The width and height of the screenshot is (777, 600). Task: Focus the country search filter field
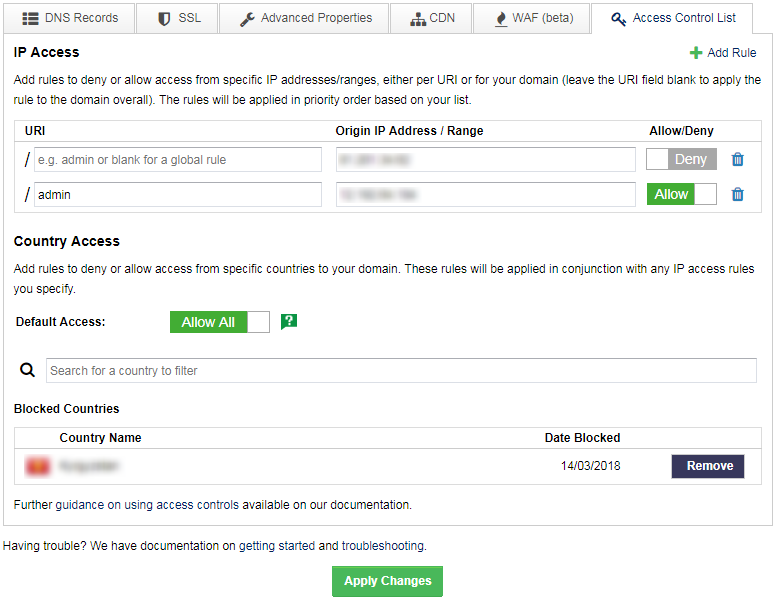[401, 370]
